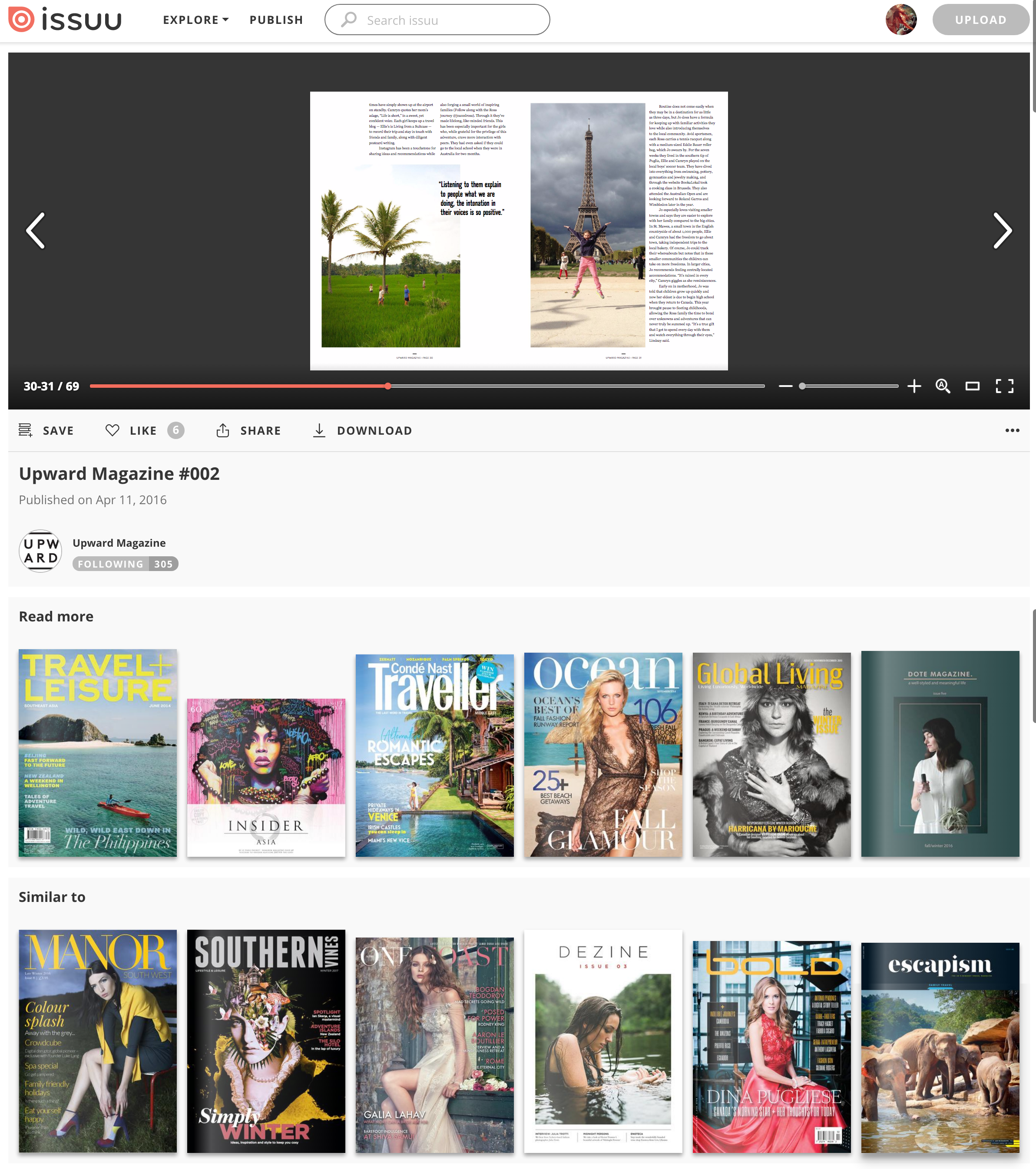Share this publication
The image size is (1036, 1169).
pos(248,430)
